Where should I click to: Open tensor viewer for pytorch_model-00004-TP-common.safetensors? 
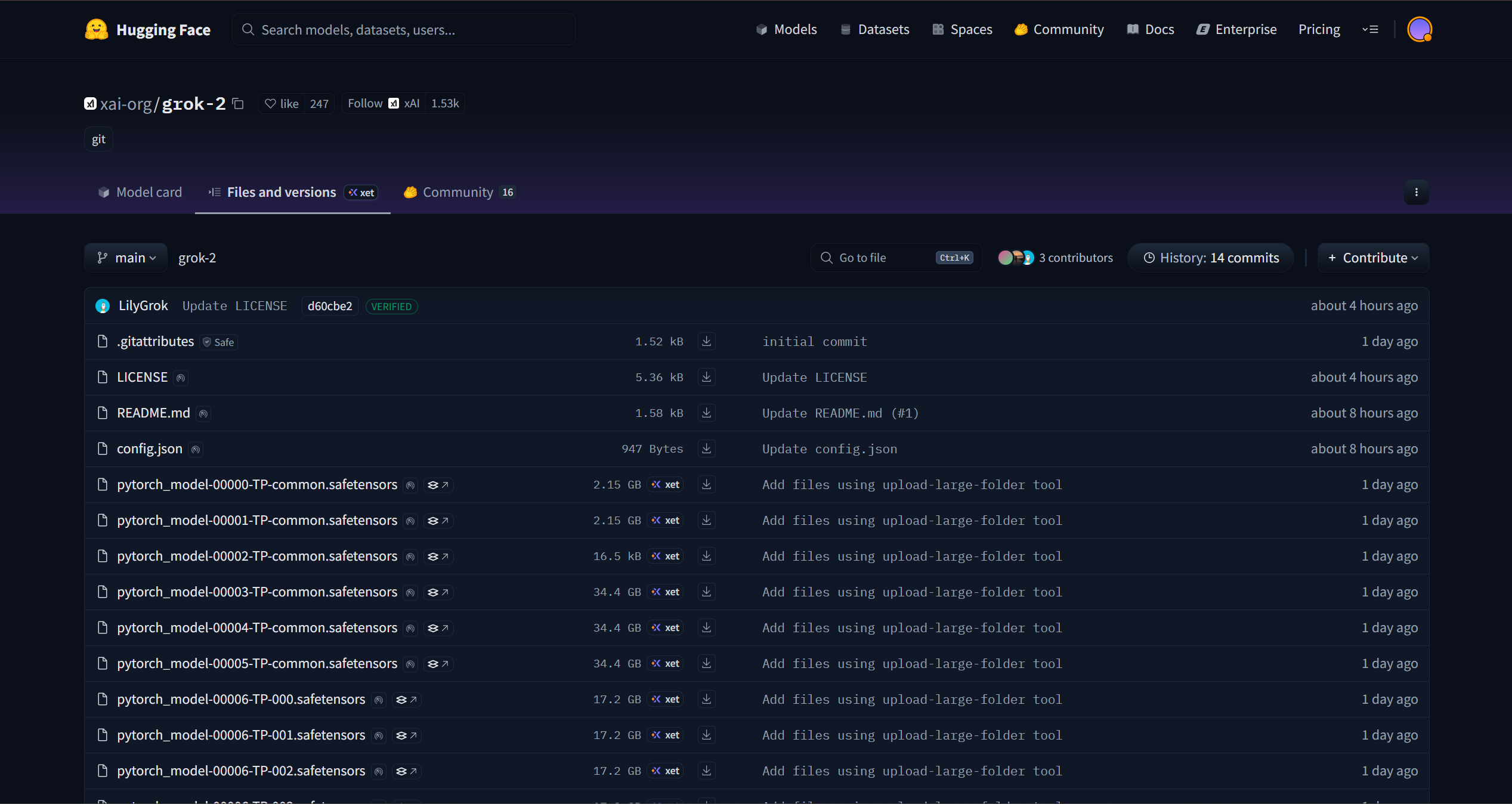click(438, 628)
